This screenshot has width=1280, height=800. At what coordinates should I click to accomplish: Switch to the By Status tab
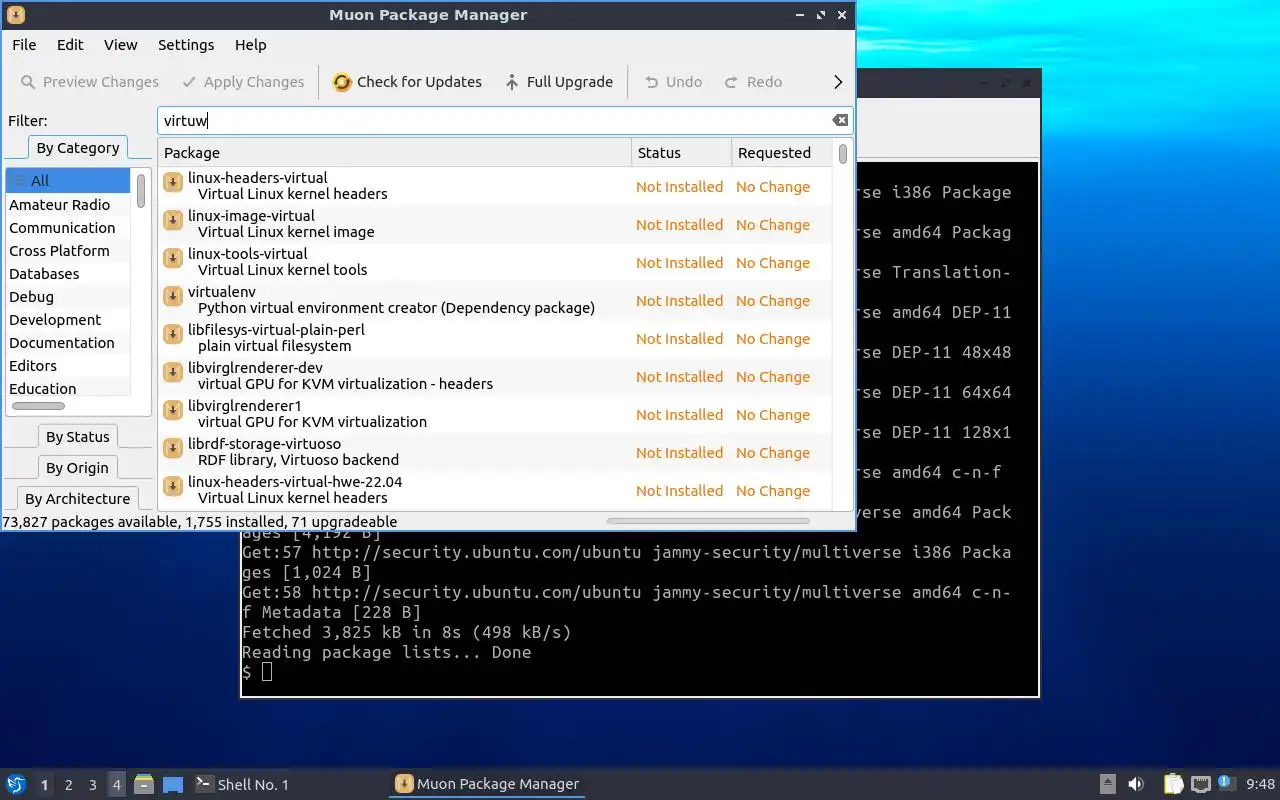[77, 437]
